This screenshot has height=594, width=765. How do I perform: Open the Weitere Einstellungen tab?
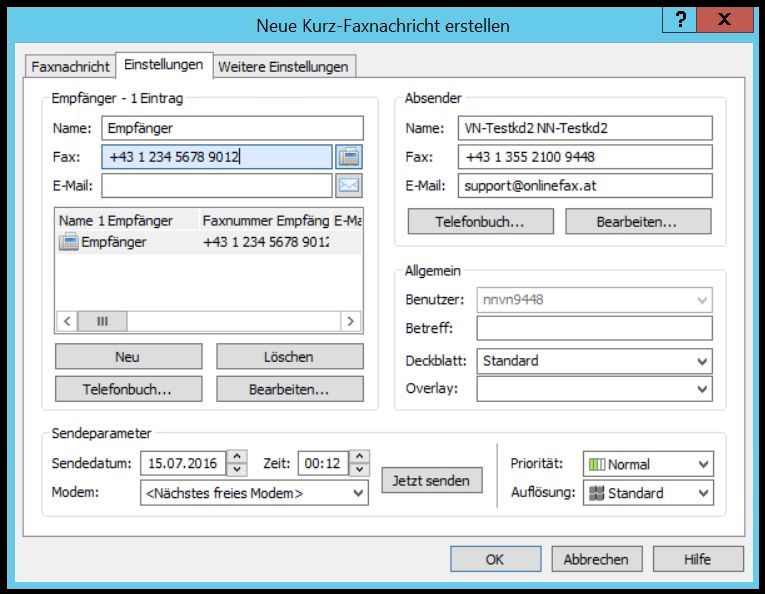pyautogui.click(x=283, y=67)
